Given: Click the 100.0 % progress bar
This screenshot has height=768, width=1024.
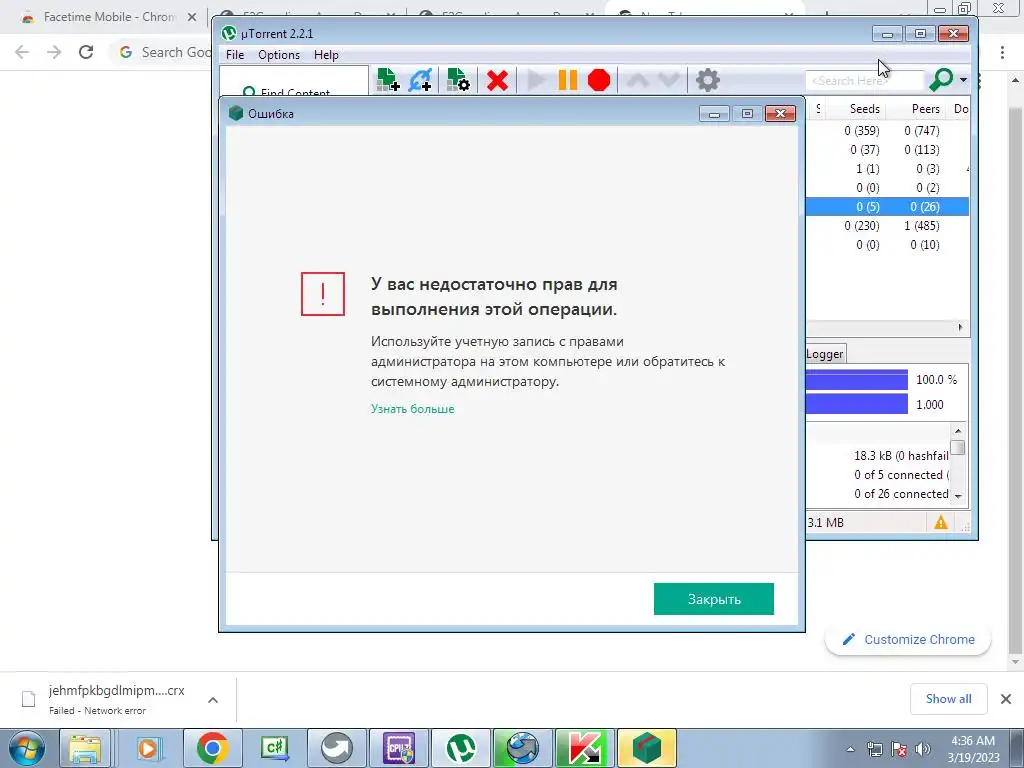Looking at the screenshot, I should tap(857, 379).
